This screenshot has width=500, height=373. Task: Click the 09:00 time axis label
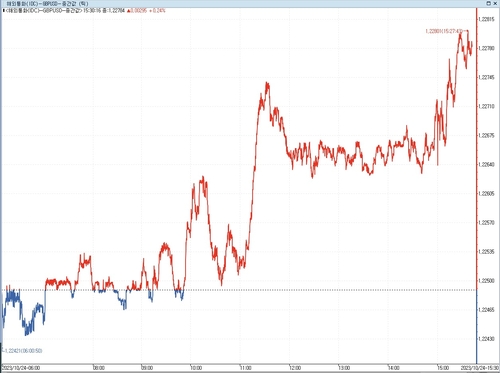click(x=147, y=368)
